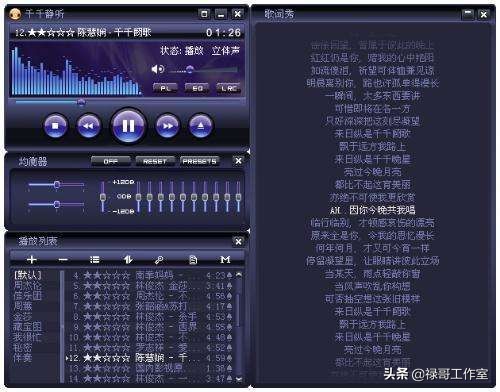Skip to the next track

click(x=167, y=126)
